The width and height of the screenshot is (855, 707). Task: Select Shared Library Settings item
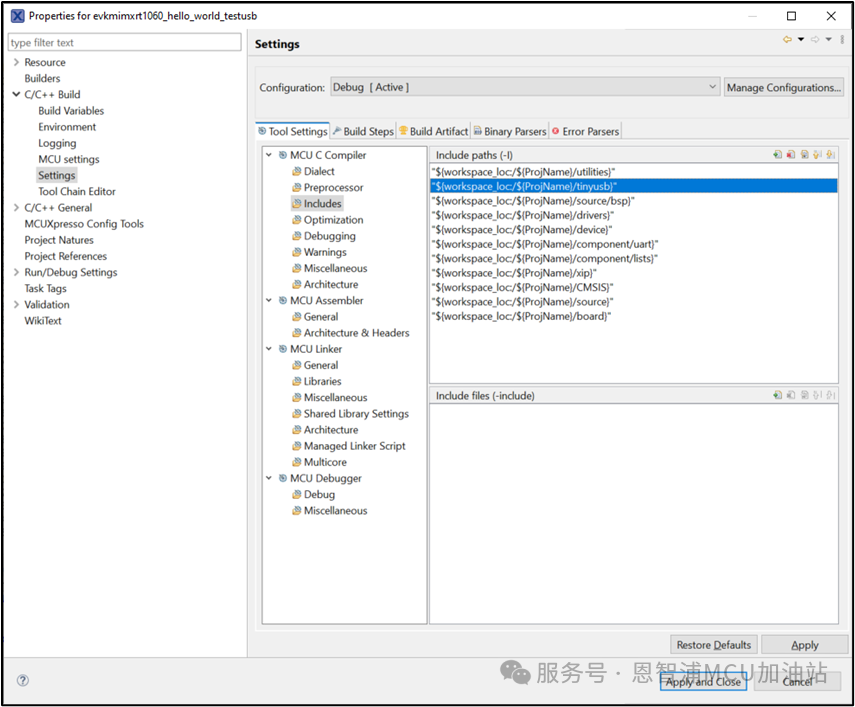click(x=356, y=414)
